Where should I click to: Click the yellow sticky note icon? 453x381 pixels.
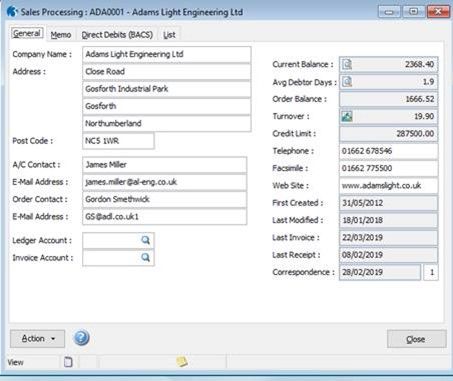tap(182, 361)
